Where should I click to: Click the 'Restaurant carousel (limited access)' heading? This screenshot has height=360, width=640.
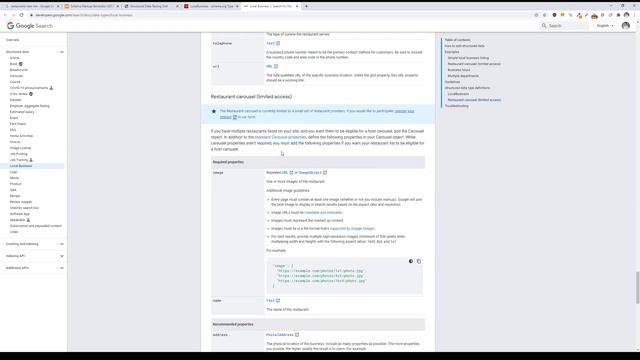251,97
